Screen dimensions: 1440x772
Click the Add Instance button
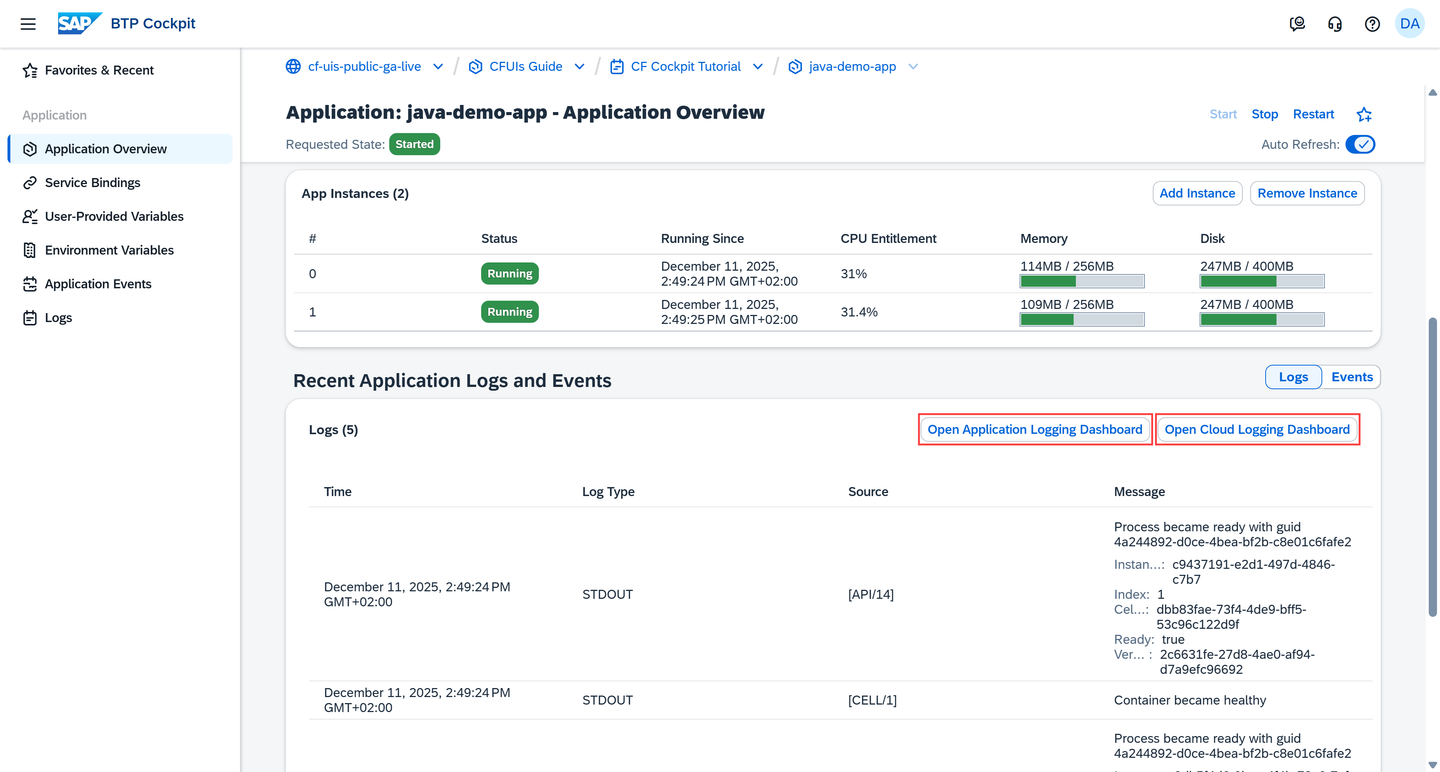1198,193
